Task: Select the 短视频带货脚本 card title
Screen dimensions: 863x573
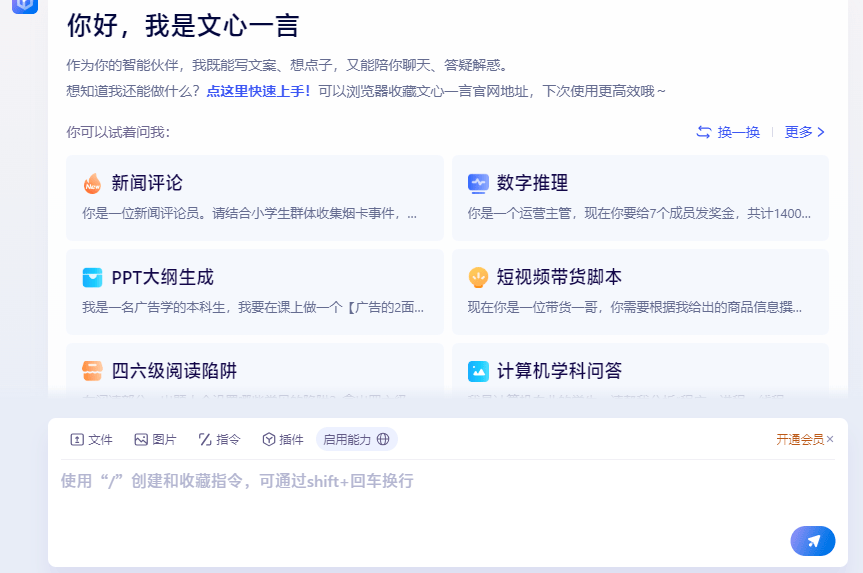Action: (559, 277)
